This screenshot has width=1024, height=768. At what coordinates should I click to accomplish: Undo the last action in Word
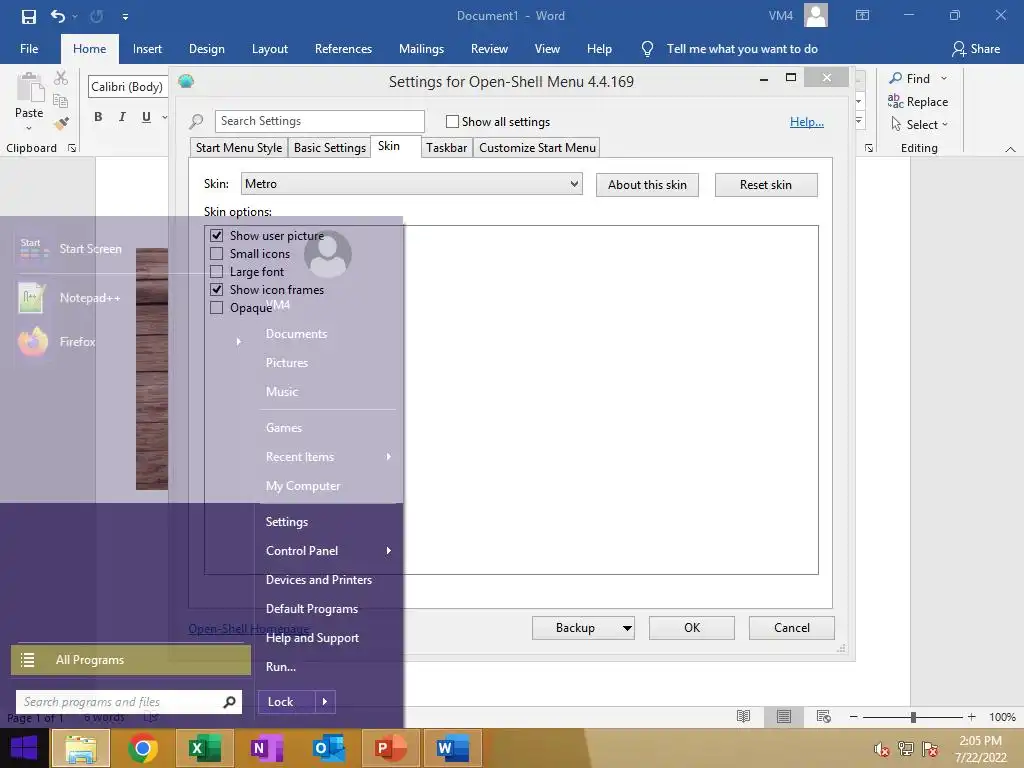pyautogui.click(x=57, y=16)
